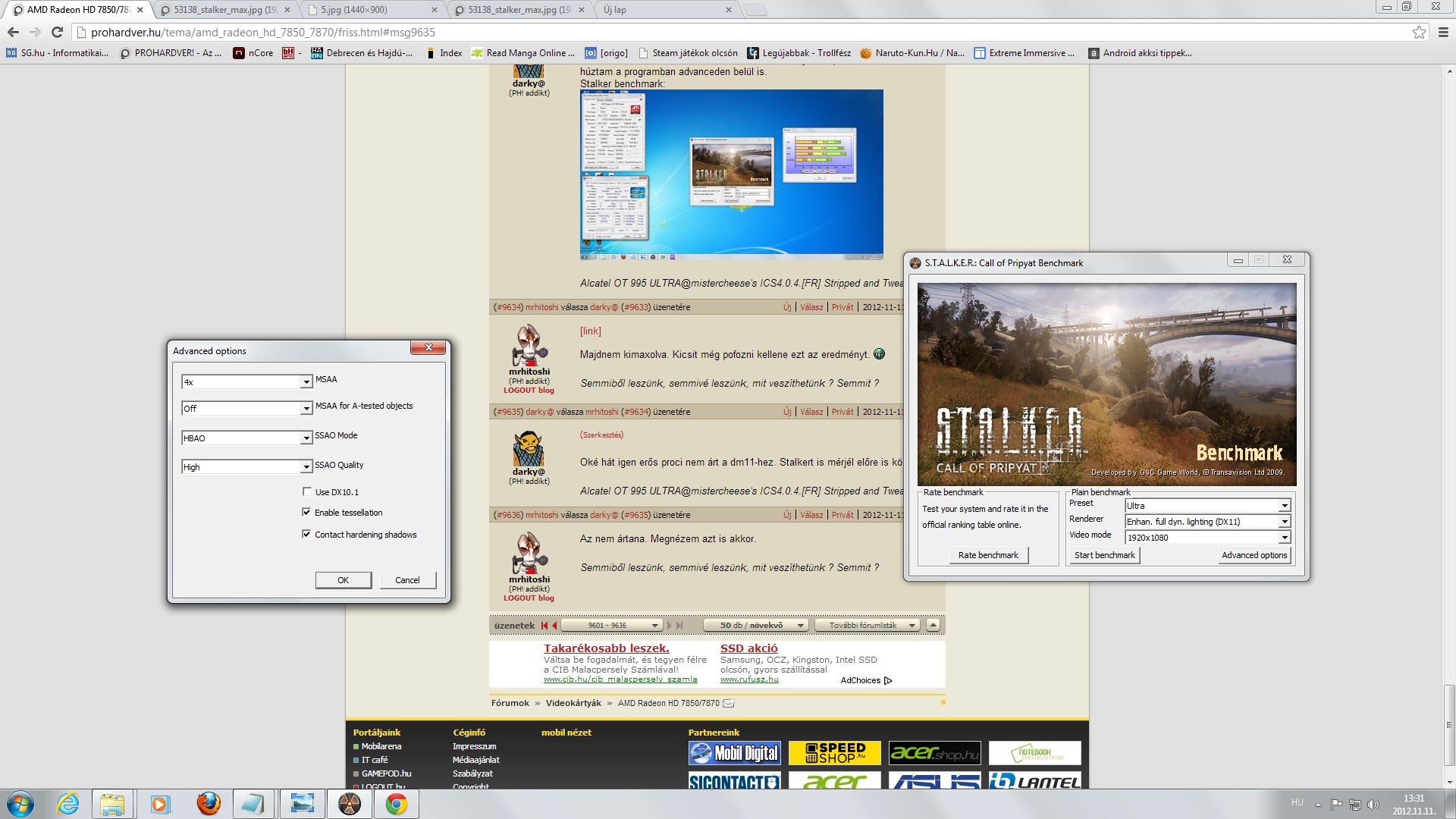Click Válasz on post #9635

coord(811,412)
